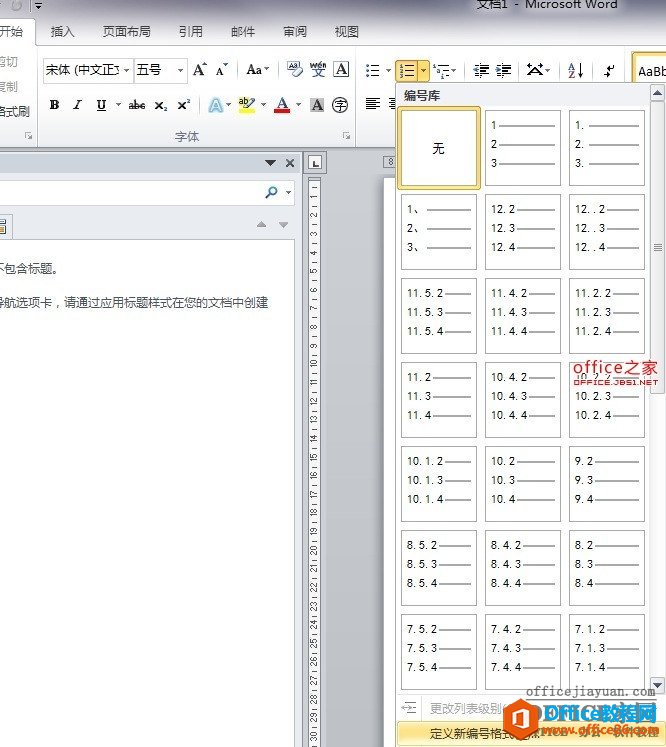
Task: Open font size dropdown
Action: (x=180, y=71)
